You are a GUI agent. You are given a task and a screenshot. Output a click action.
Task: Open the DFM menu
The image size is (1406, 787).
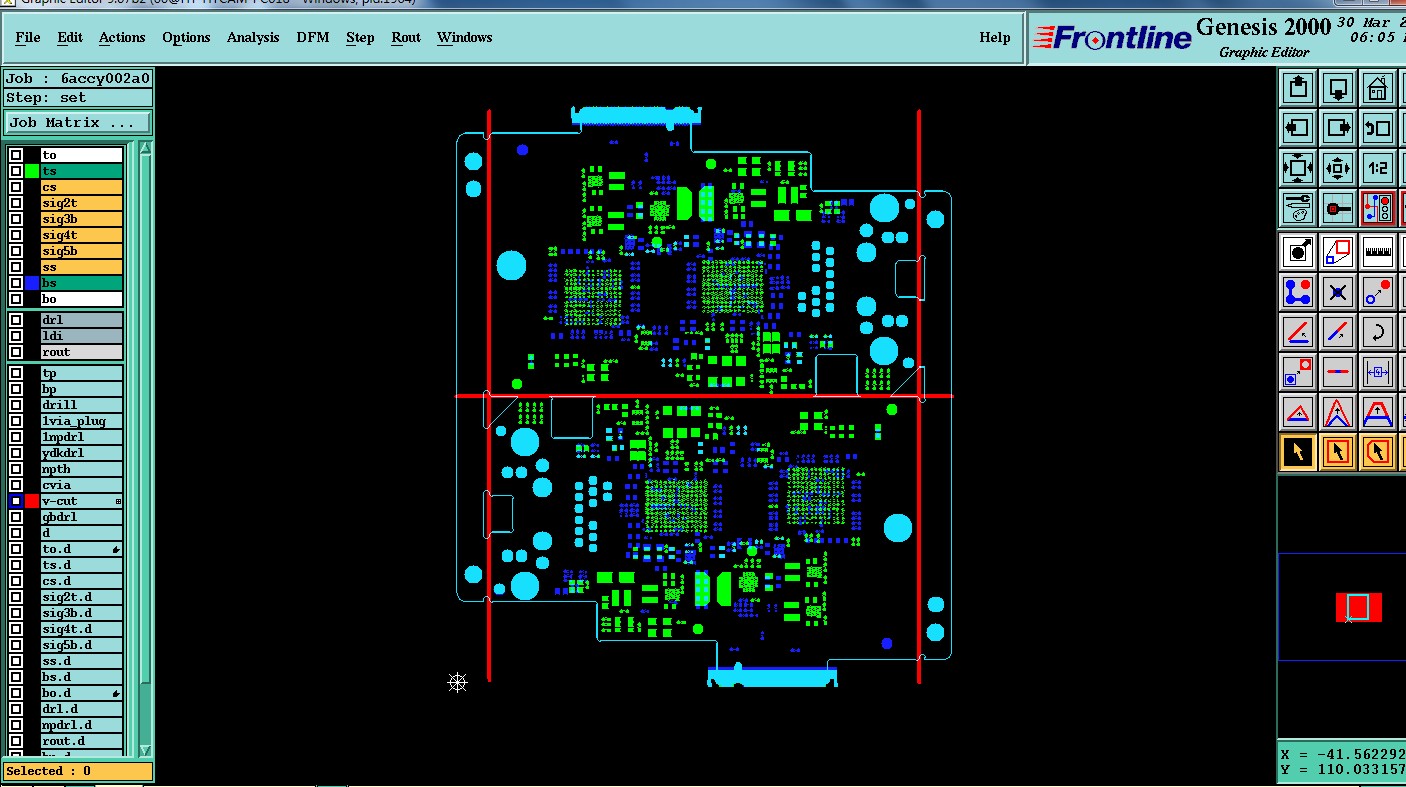click(313, 37)
